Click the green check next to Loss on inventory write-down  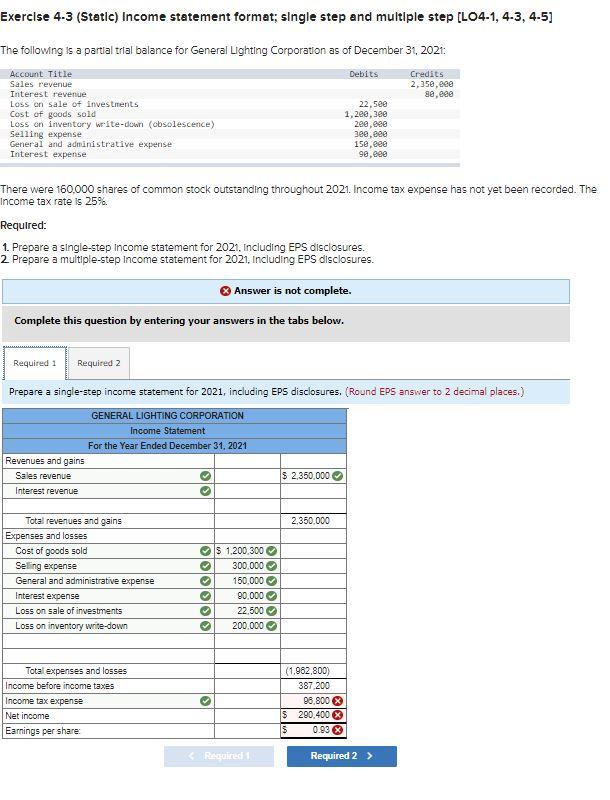(205, 626)
